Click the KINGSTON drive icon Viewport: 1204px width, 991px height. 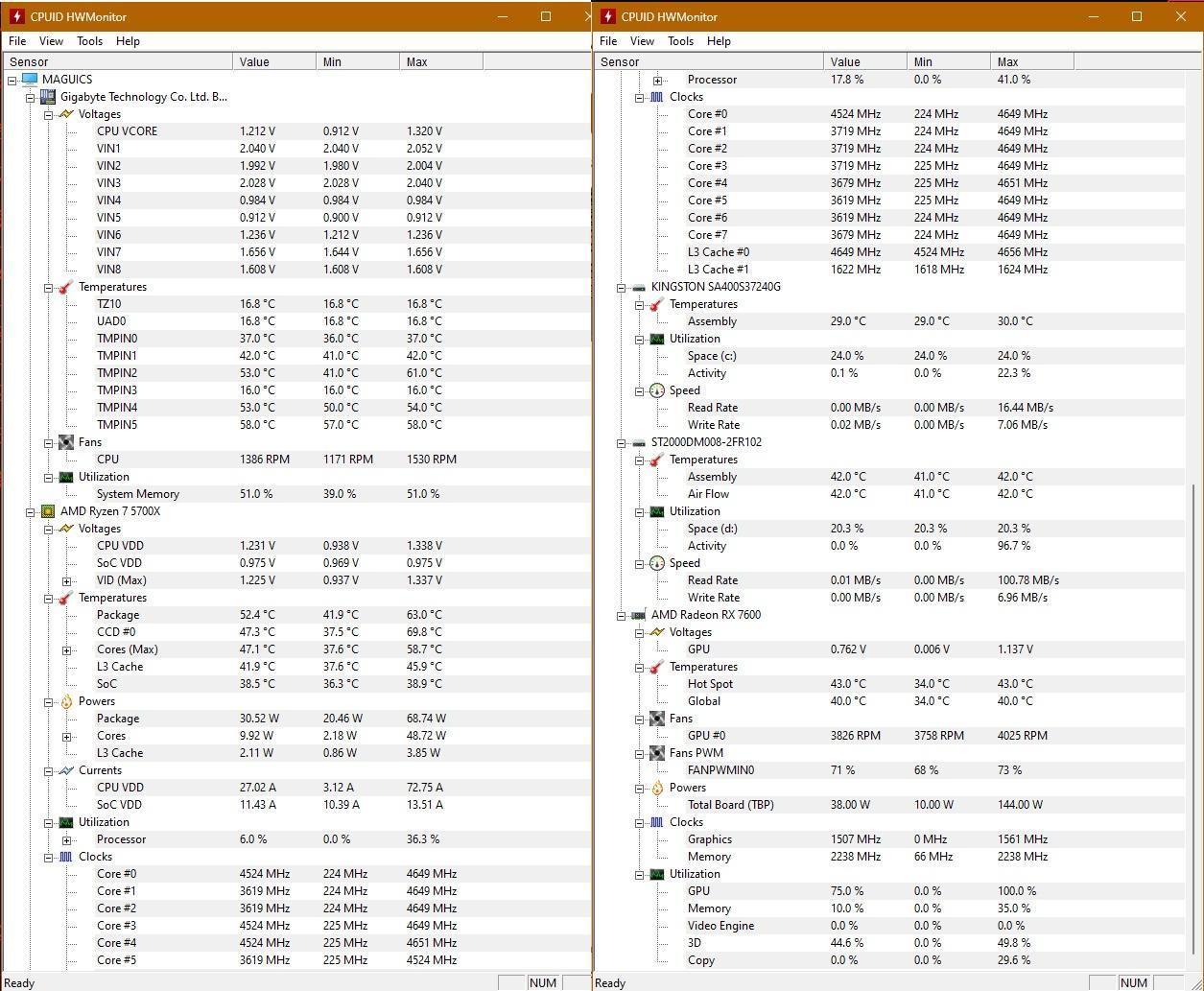[639, 287]
